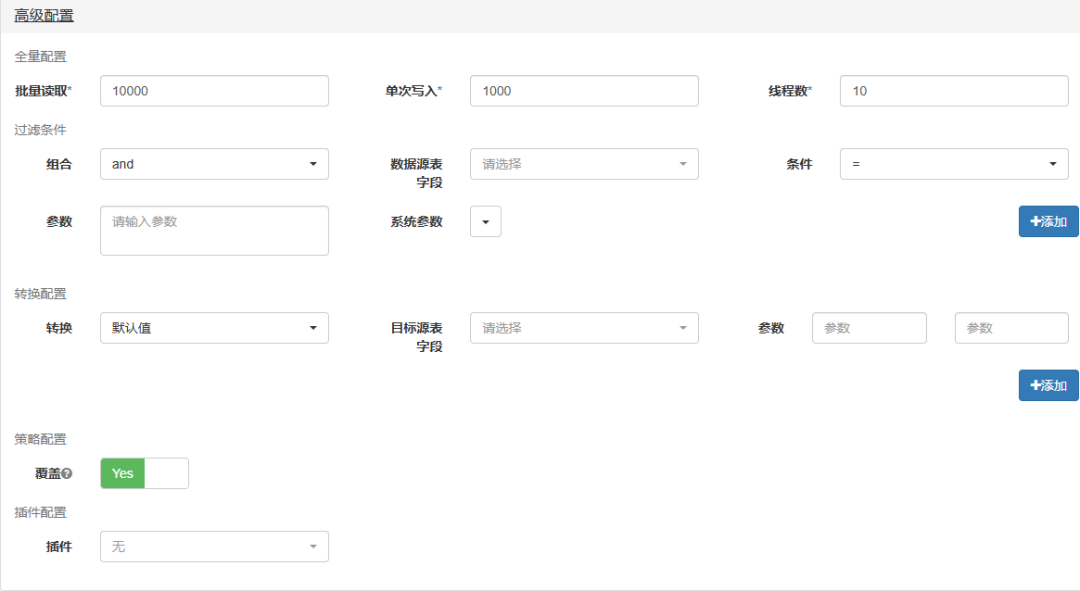The image size is (1080, 591).
Task: Click the 转换配置 section label
Action: pyautogui.click(x=41, y=293)
